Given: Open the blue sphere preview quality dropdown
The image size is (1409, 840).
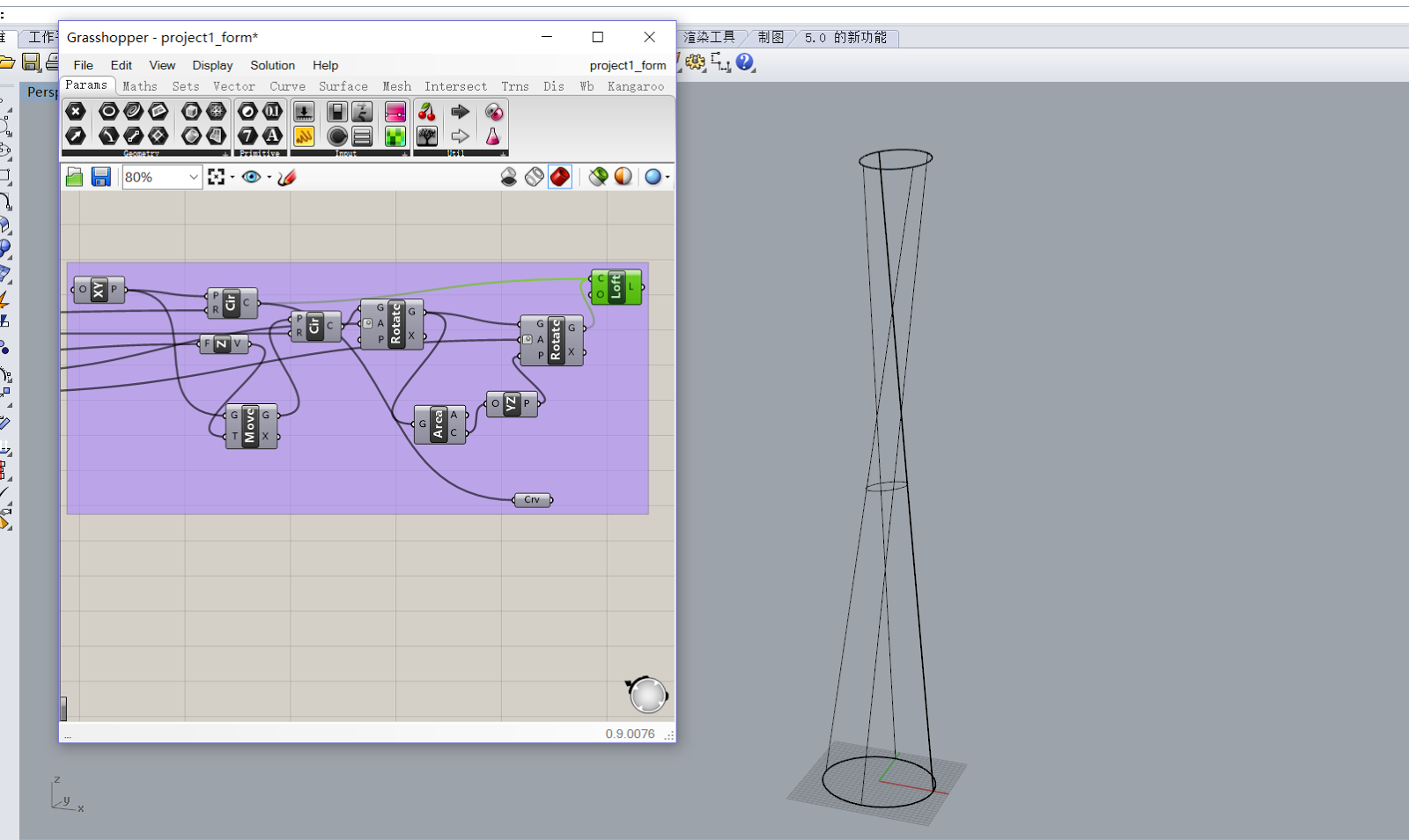Looking at the screenshot, I should click(x=668, y=177).
